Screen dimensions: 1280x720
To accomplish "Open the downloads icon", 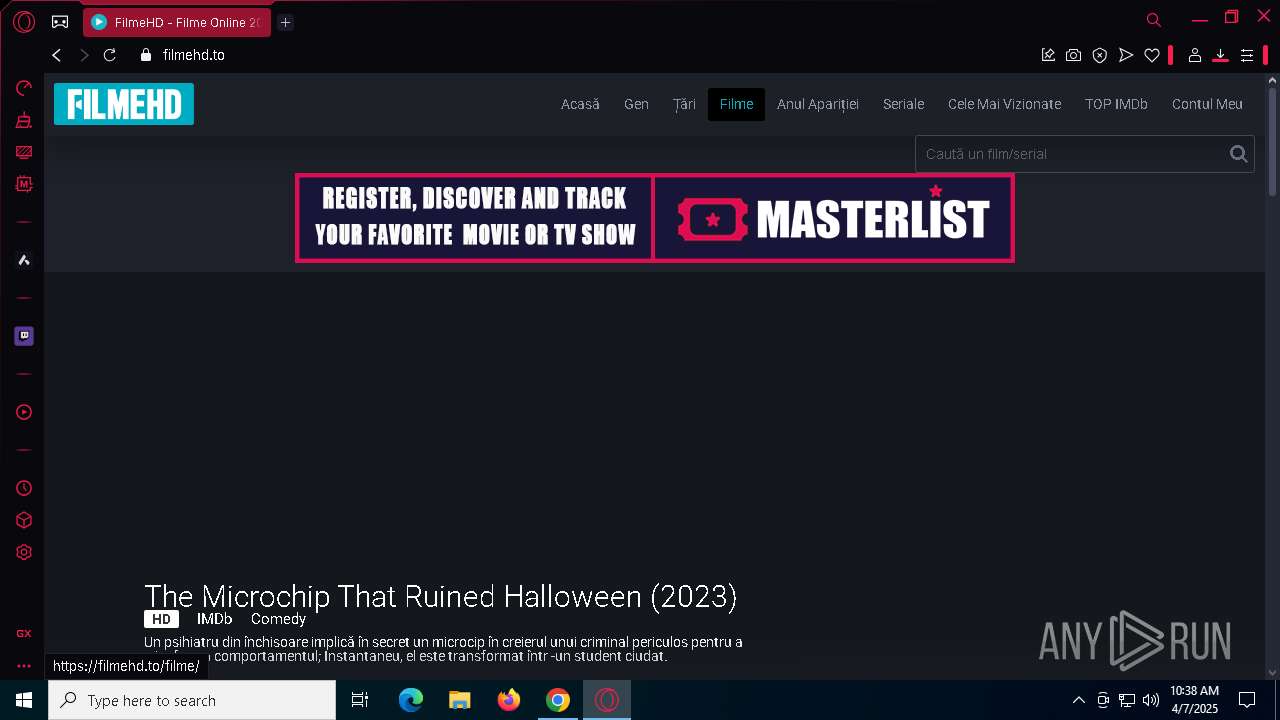I will click(x=1220, y=55).
